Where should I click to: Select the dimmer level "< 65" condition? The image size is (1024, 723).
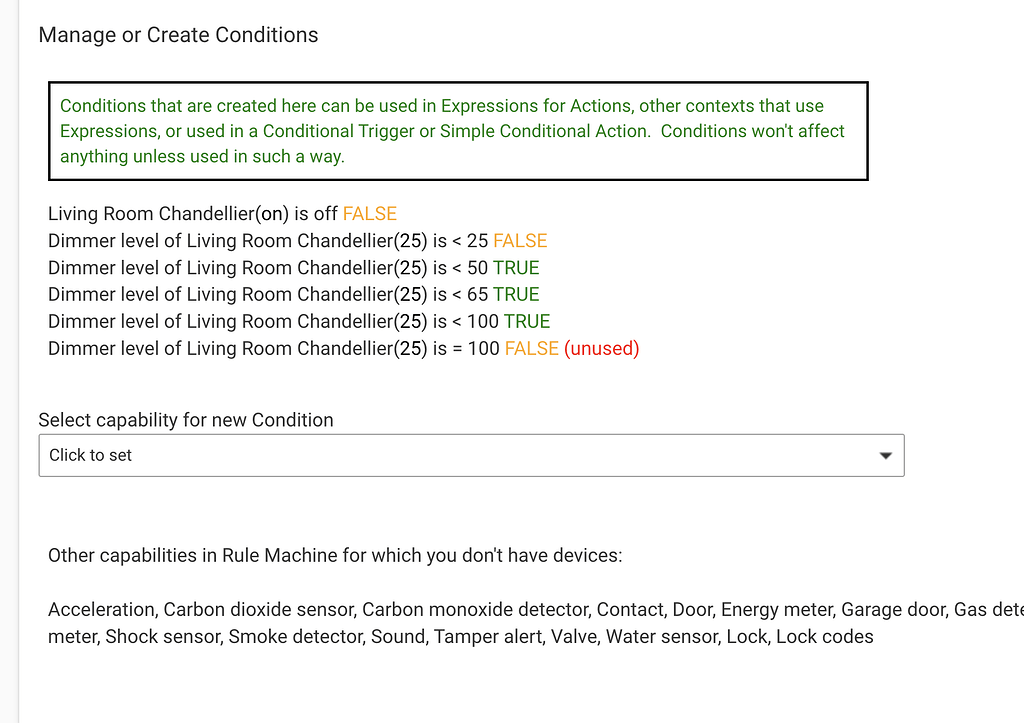point(268,295)
